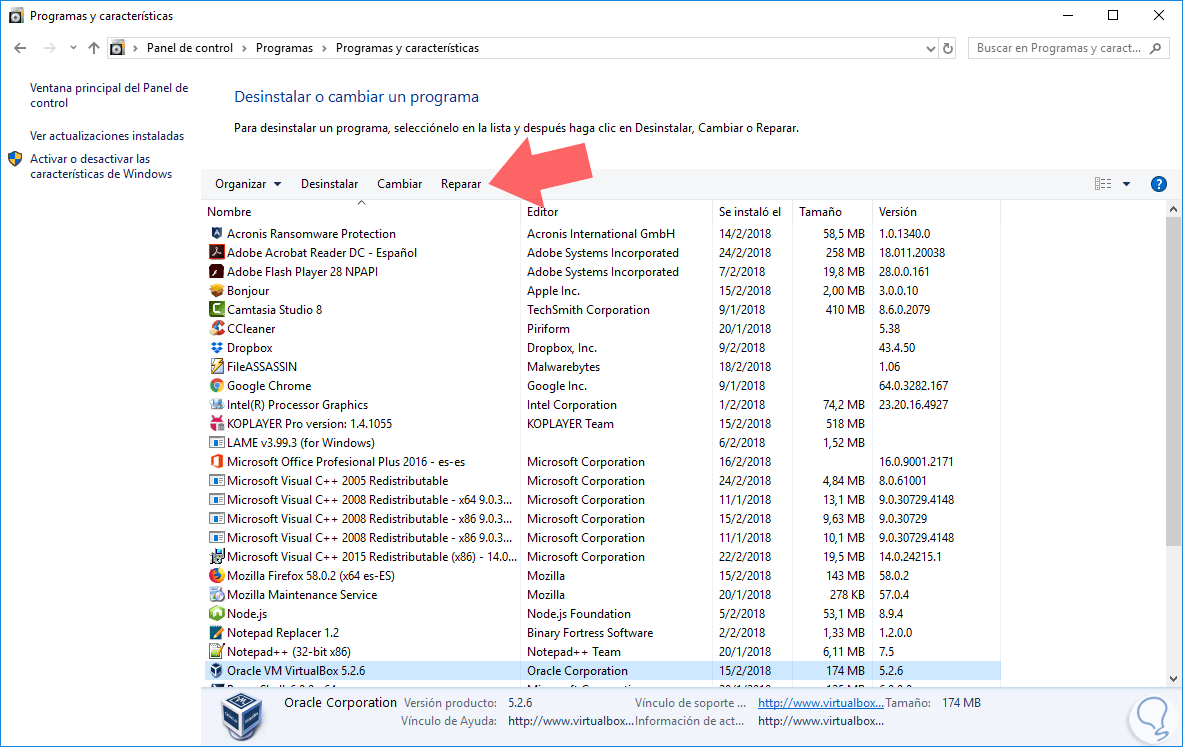Select the Mozilla Maintenance Service icon

217,595
